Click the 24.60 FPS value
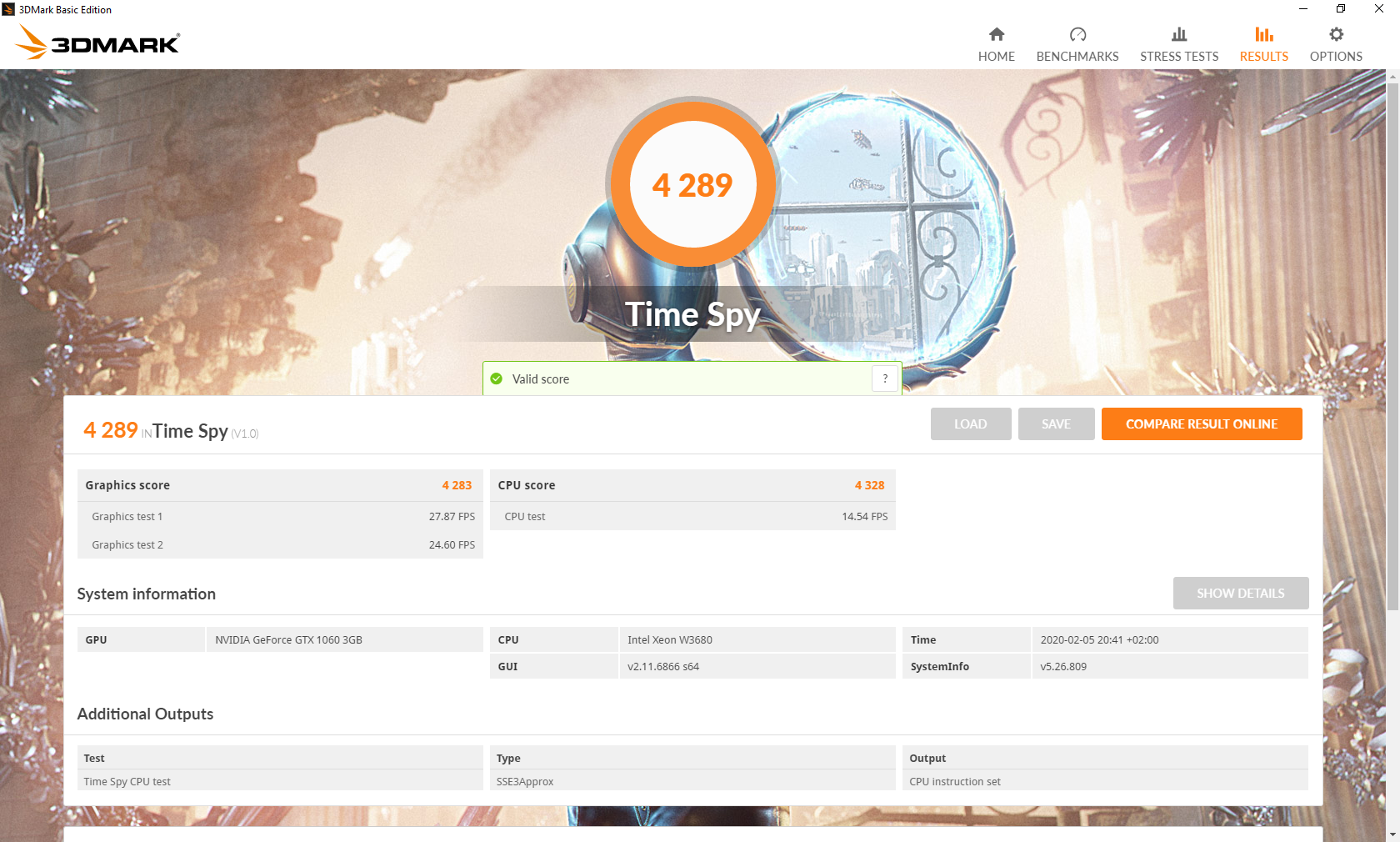The width and height of the screenshot is (1400, 842). click(452, 544)
